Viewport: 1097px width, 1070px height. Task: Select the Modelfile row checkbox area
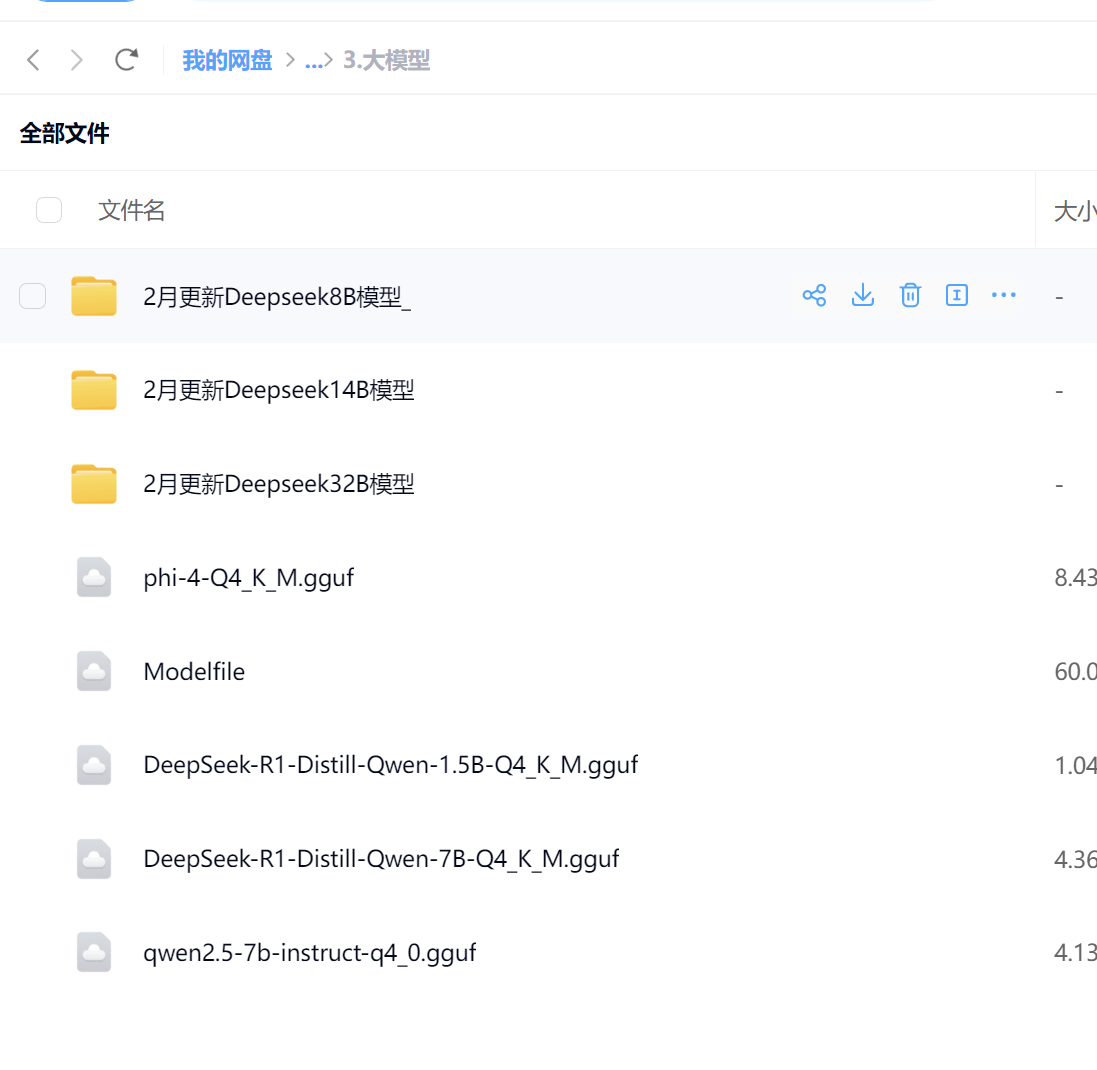coord(32,671)
